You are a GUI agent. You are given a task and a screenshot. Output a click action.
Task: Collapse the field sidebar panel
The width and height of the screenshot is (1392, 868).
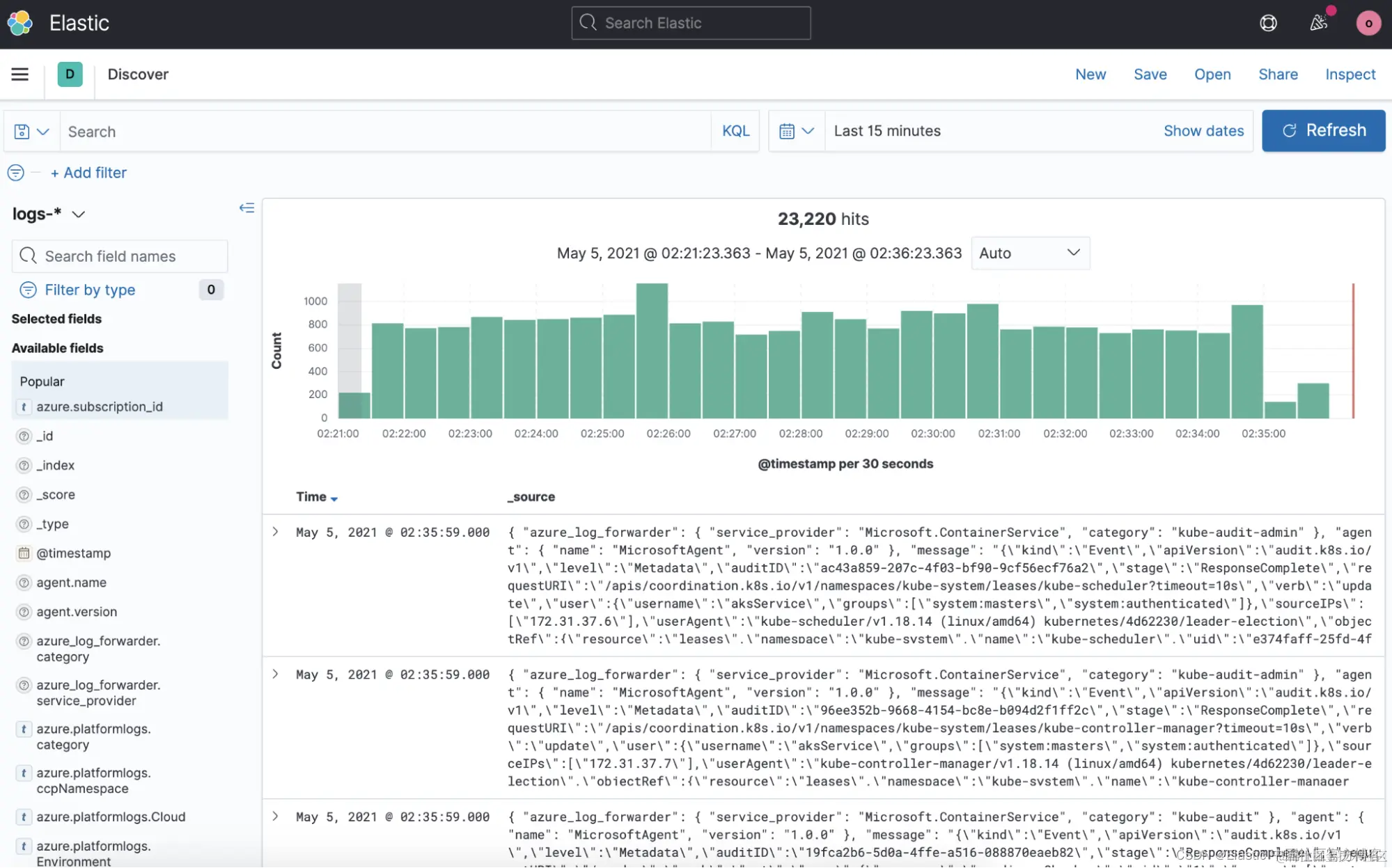point(247,207)
